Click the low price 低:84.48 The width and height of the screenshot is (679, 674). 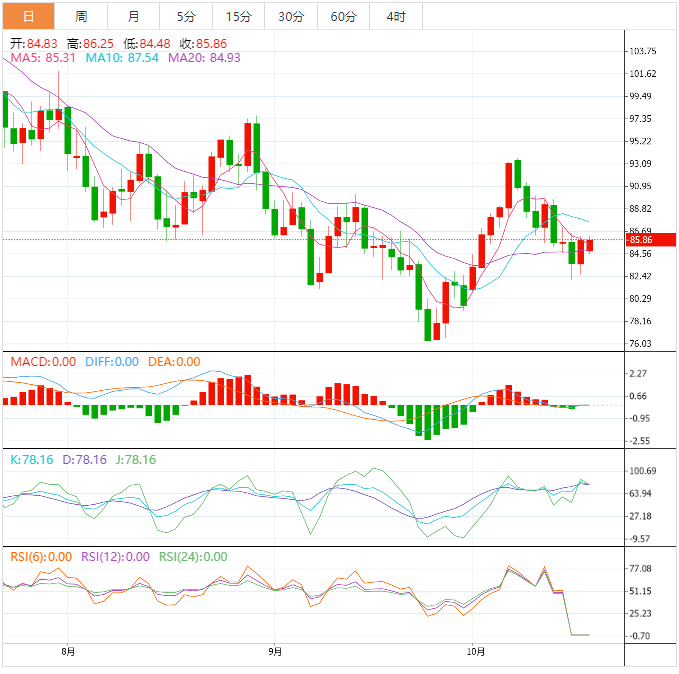pos(147,43)
